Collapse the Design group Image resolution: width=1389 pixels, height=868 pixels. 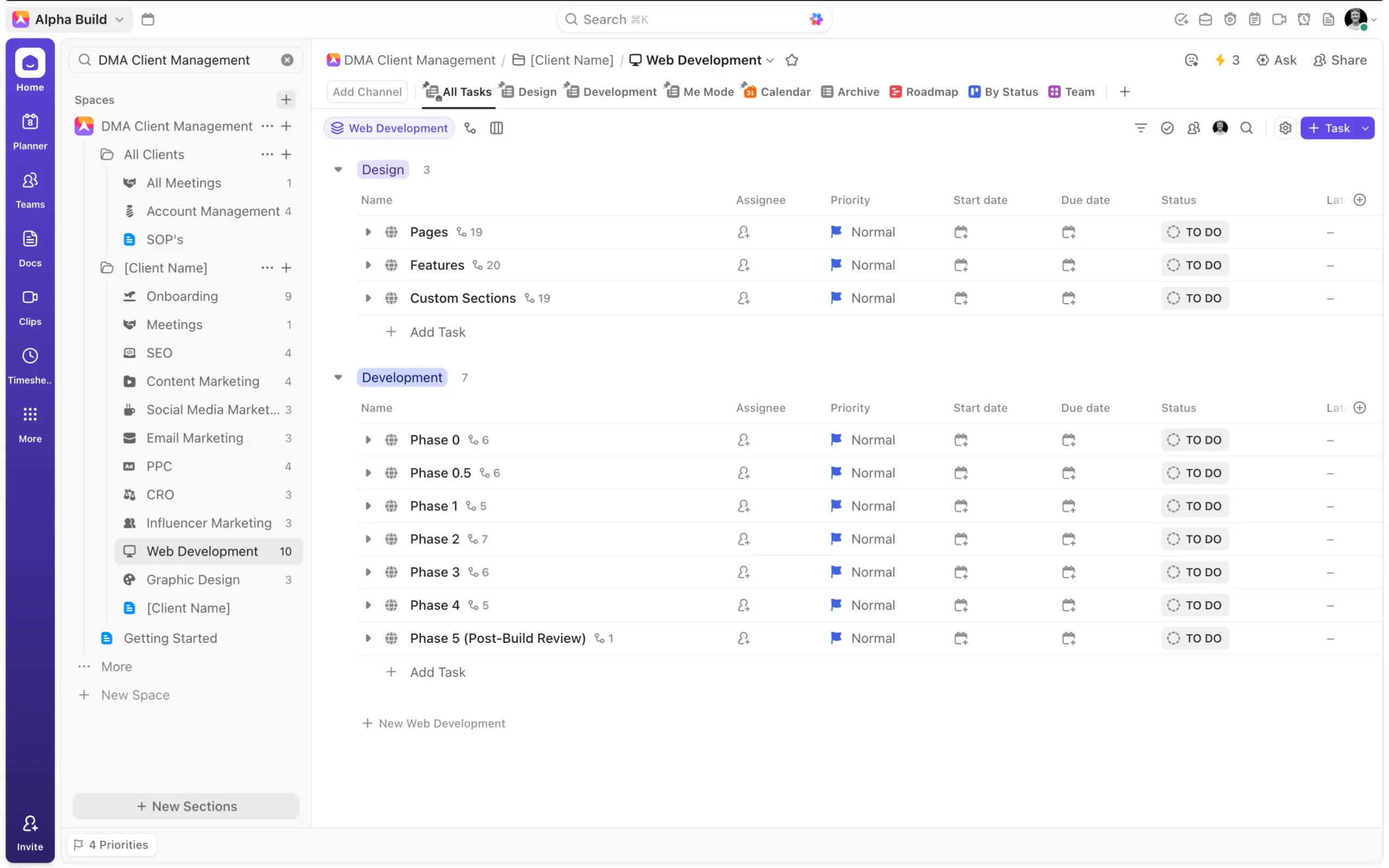pos(338,169)
